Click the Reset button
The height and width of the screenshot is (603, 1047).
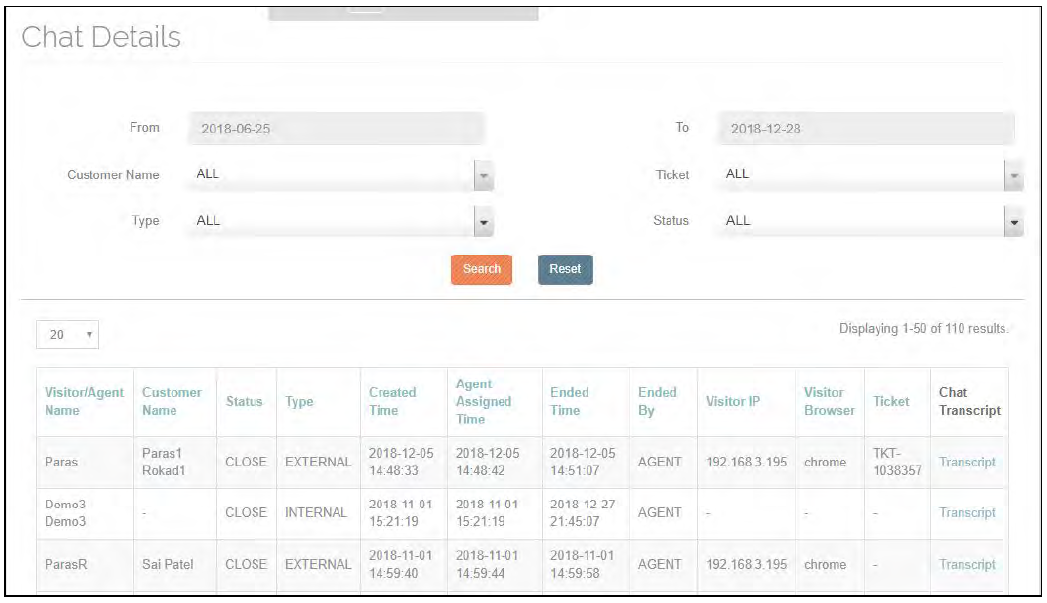565,269
